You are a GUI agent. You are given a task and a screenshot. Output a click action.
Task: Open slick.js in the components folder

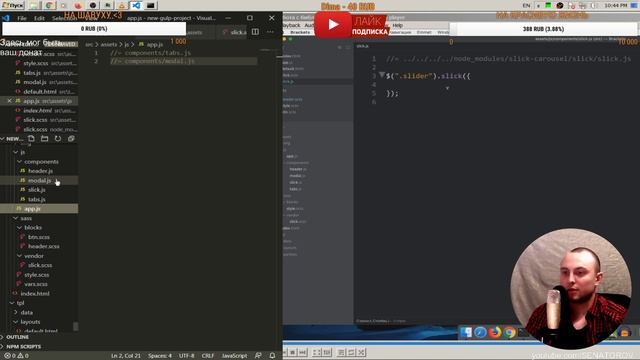tap(36, 190)
